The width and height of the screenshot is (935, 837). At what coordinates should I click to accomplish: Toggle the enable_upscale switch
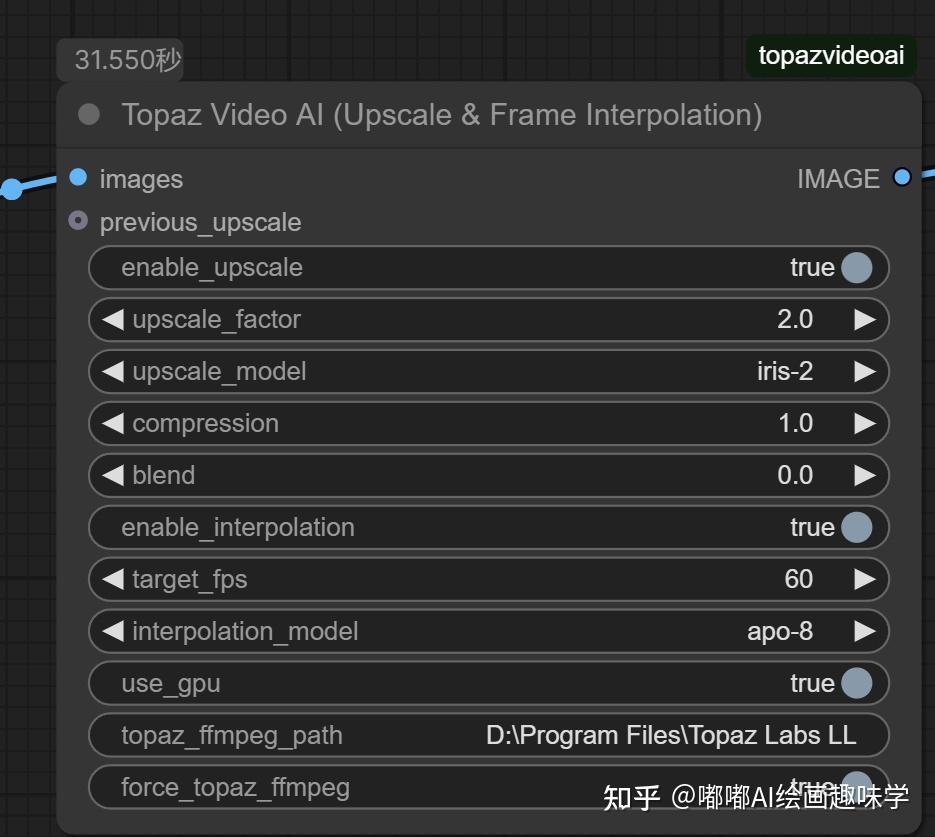(856, 267)
